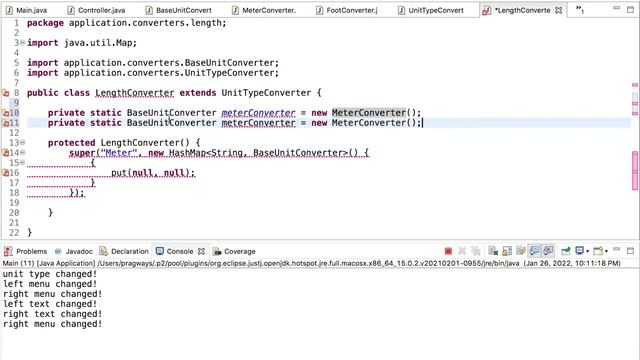Open the Display Selected Console dropdown arrow

[587, 251]
